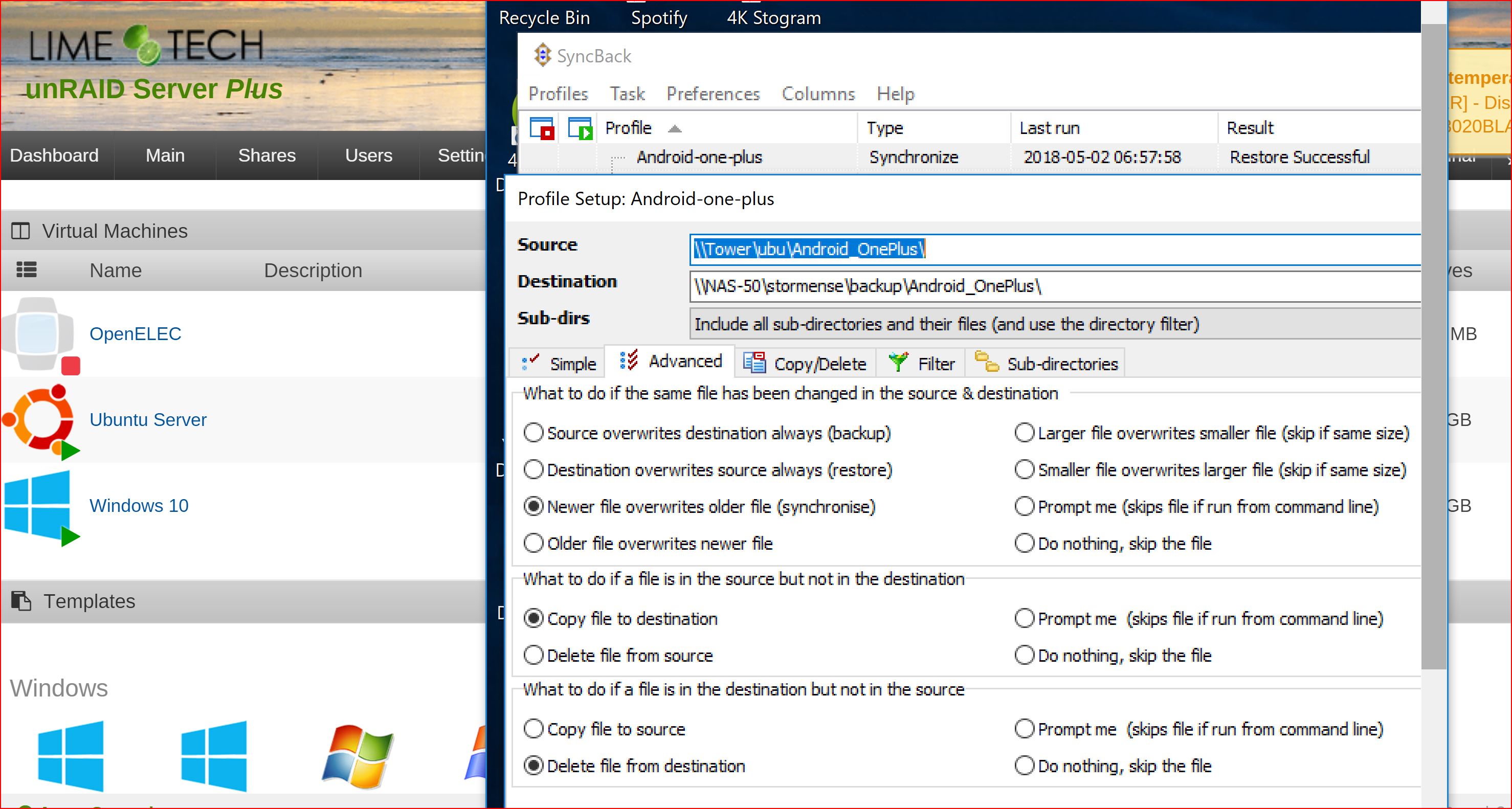The image size is (1512, 809).
Task: Switch to the Copy/Delete tab
Action: click(805, 363)
